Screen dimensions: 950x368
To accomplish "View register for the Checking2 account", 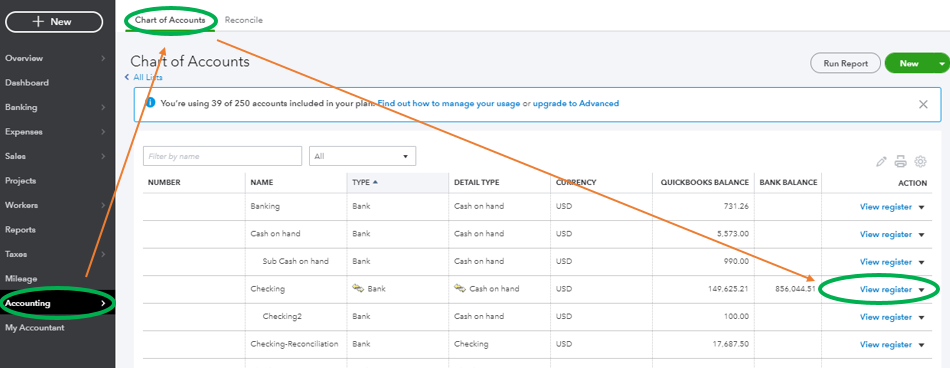I will [x=886, y=317].
